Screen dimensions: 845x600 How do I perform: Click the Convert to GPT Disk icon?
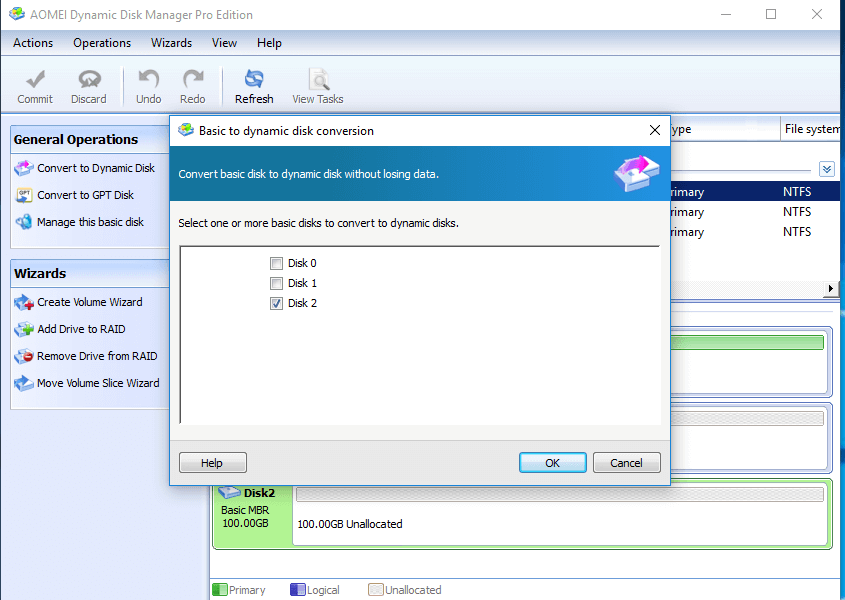pyautogui.click(x=24, y=195)
